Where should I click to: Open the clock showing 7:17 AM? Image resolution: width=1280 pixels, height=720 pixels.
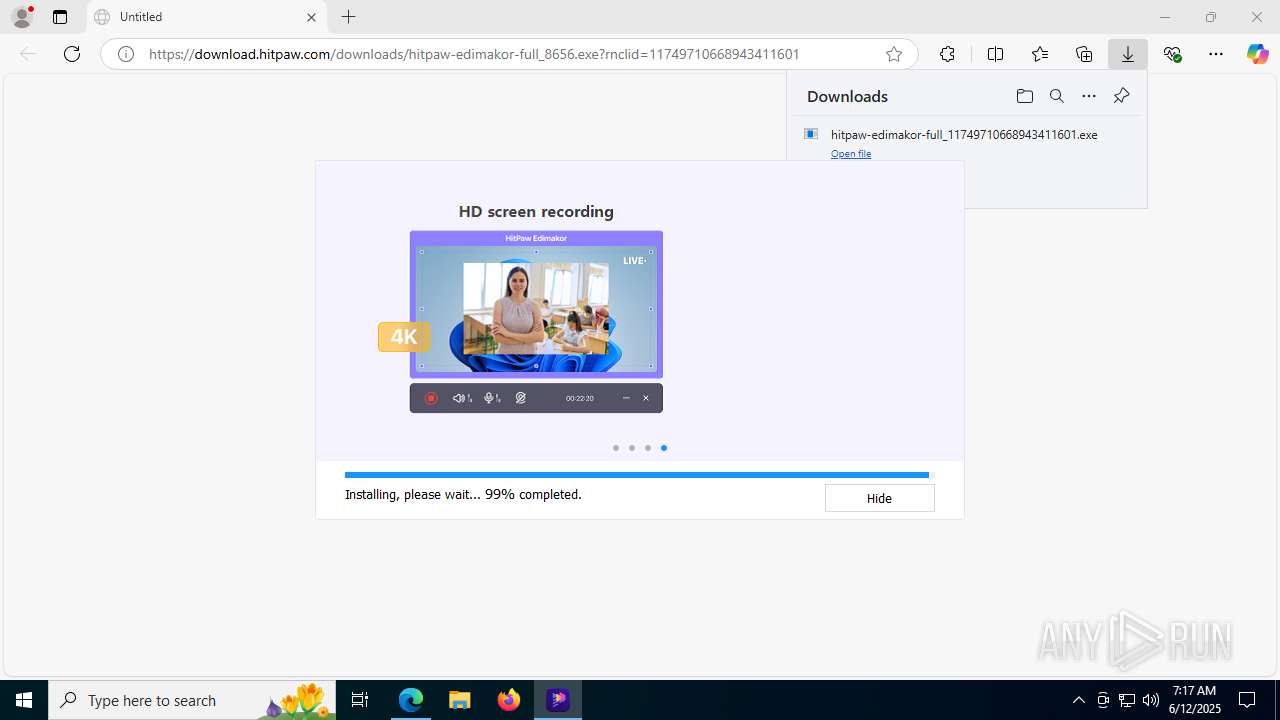point(1194,699)
